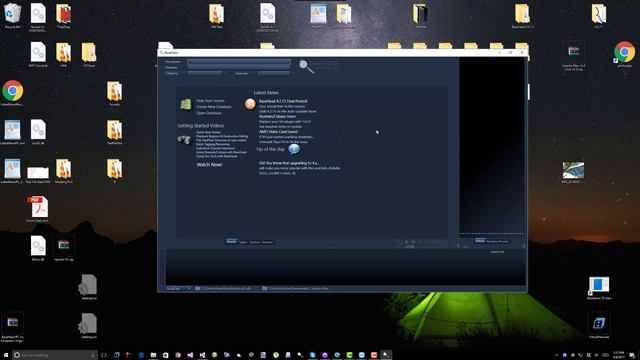Select the Recycle Bin desktop icon

click(x=12, y=16)
